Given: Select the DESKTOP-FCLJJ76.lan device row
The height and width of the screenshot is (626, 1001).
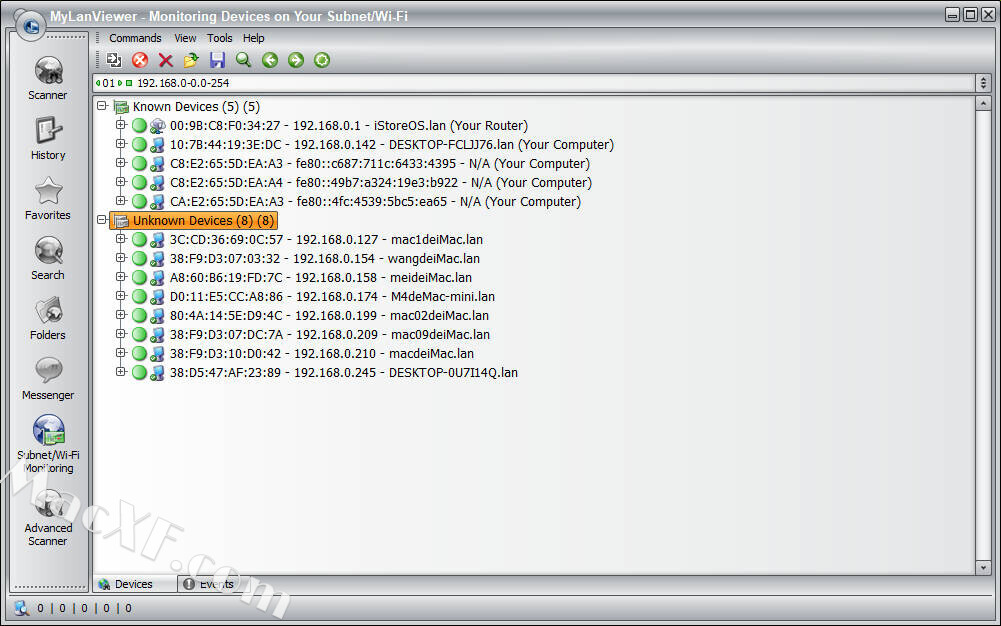Looking at the screenshot, I should [x=391, y=145].
